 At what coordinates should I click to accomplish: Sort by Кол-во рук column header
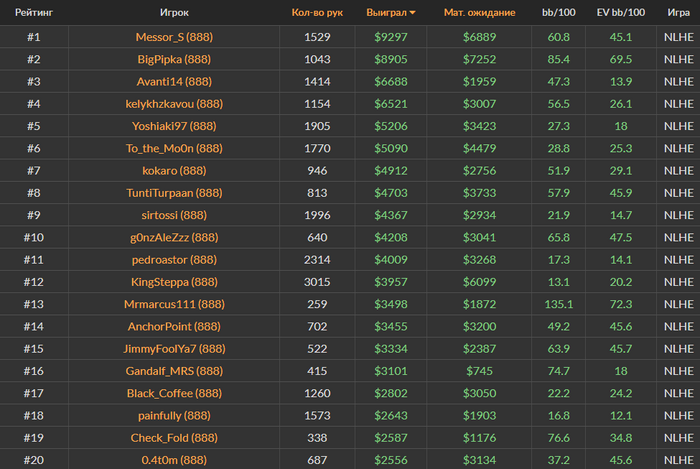click(x=317, y=12)
